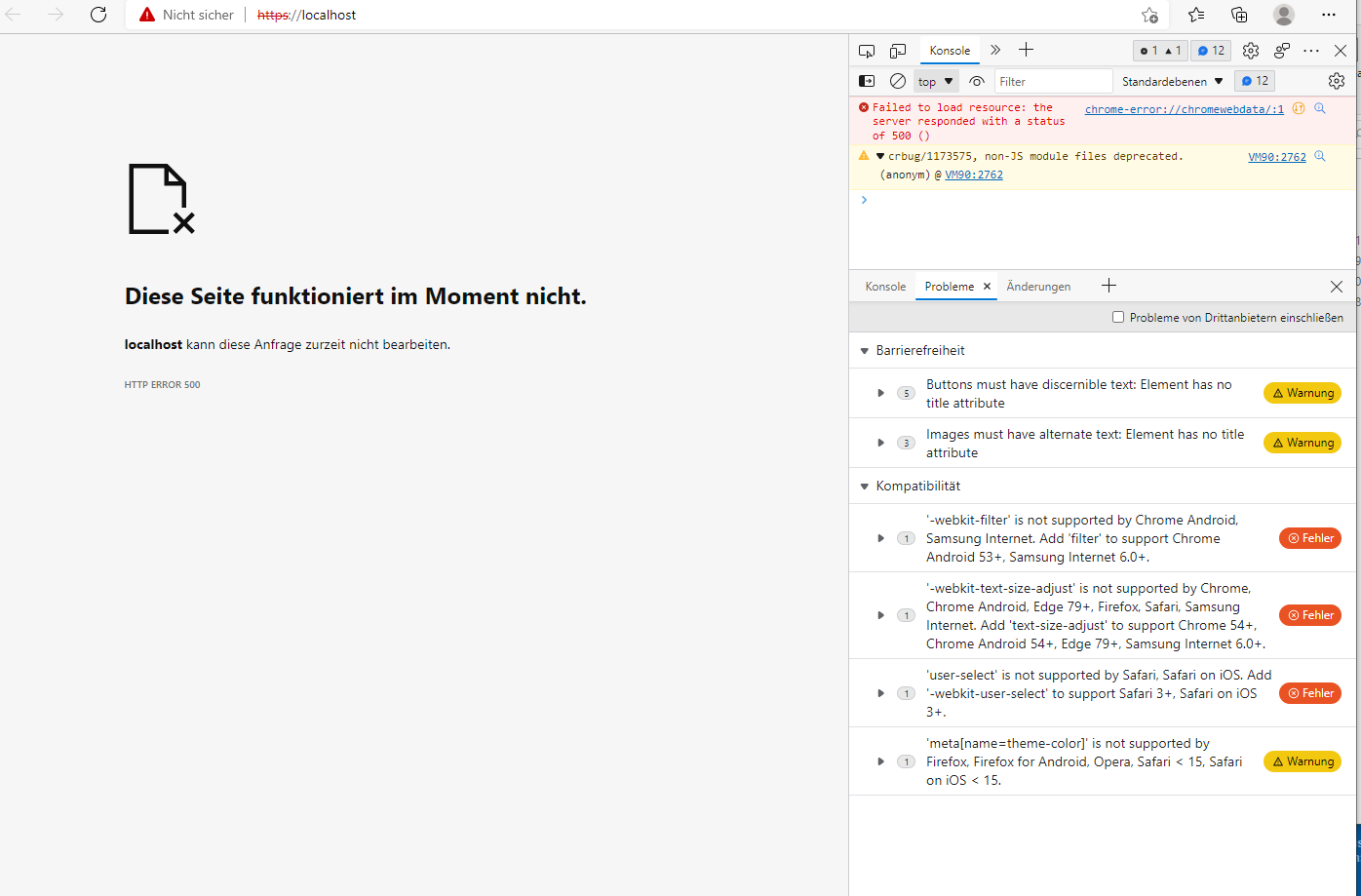
Task: Add this page to favorites star icon
Action: pyautogui.click(x=1150, y=15)
